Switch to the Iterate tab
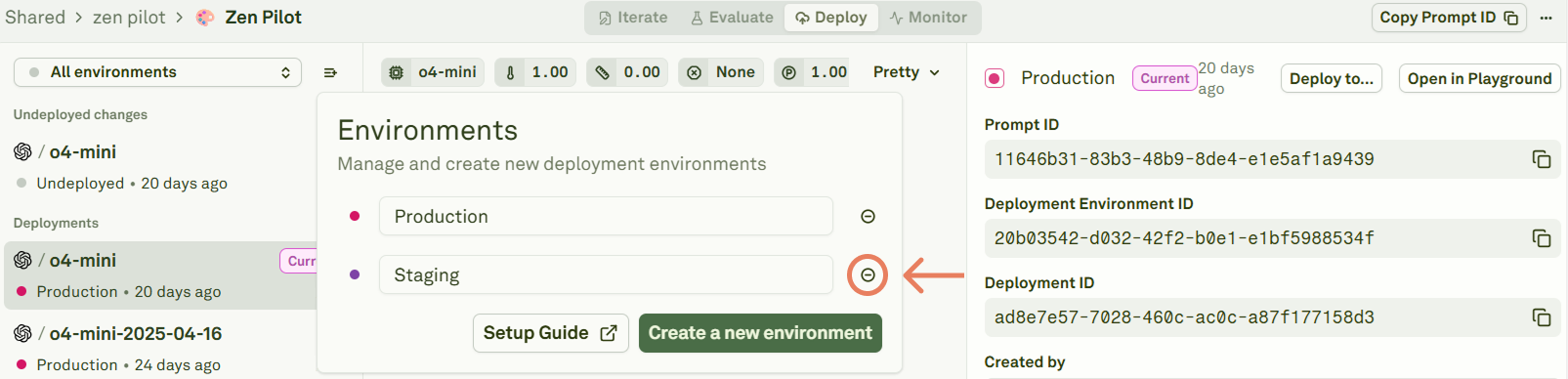Viewport: 1568px width, 379px height. coord(633,18)
